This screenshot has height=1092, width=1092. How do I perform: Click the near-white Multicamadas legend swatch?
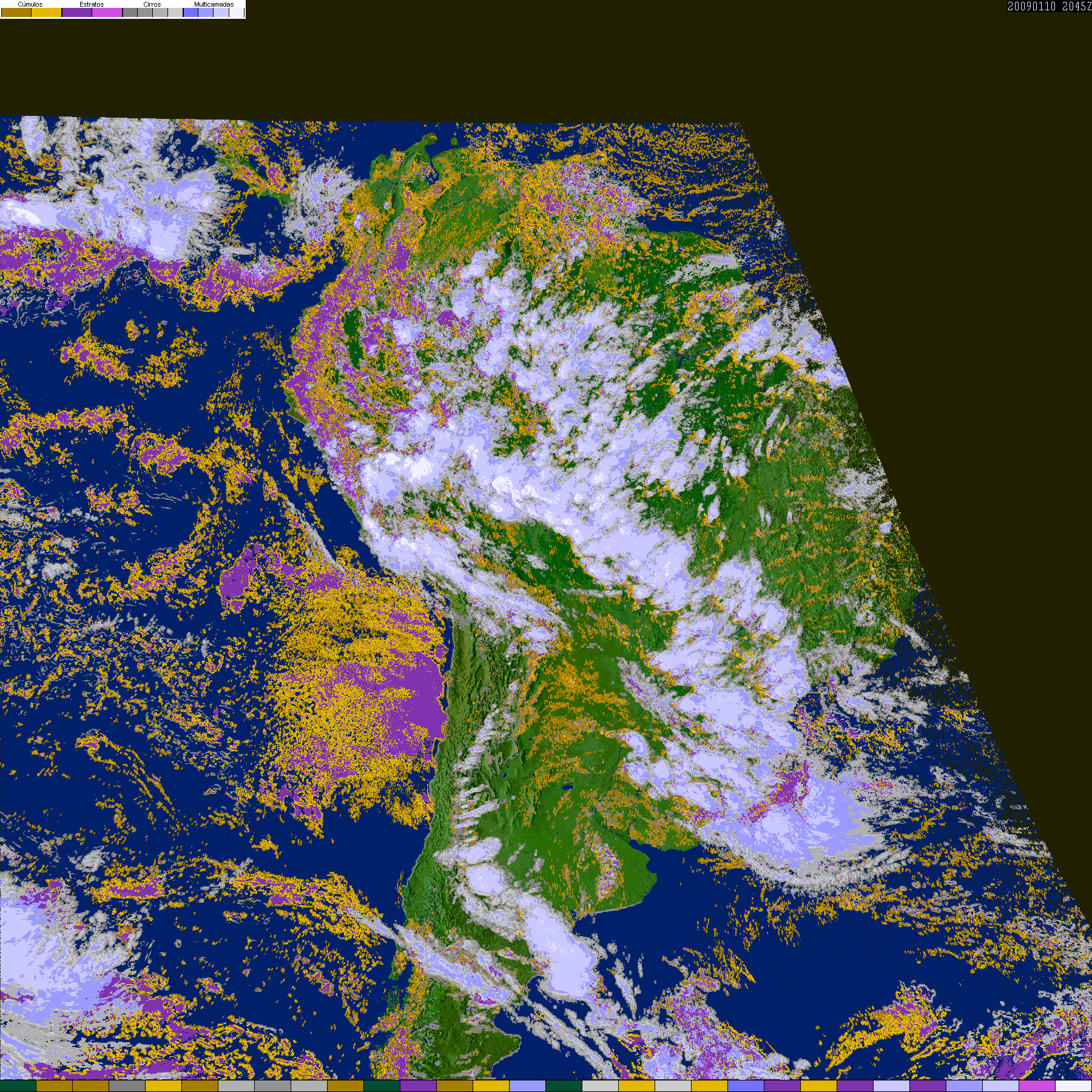237,12
